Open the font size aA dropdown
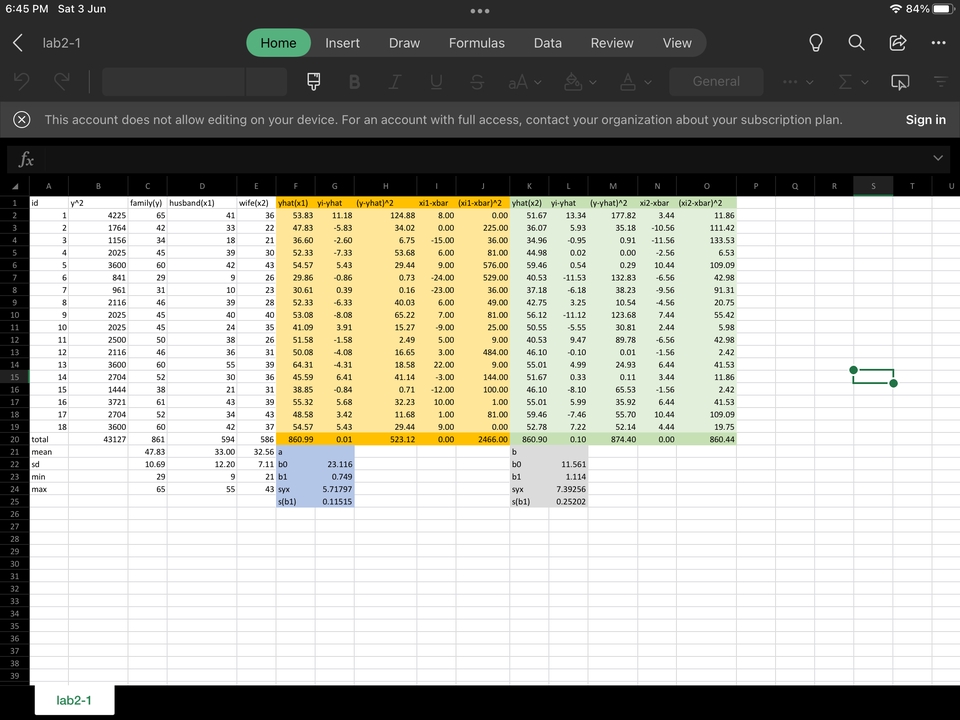Image resolution: width=960 pixels, height=720 pixels. point(525,82)
